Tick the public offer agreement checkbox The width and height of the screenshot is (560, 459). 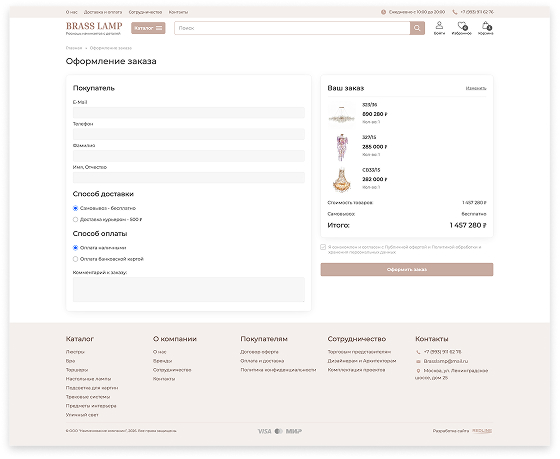(x=323, y=247)
